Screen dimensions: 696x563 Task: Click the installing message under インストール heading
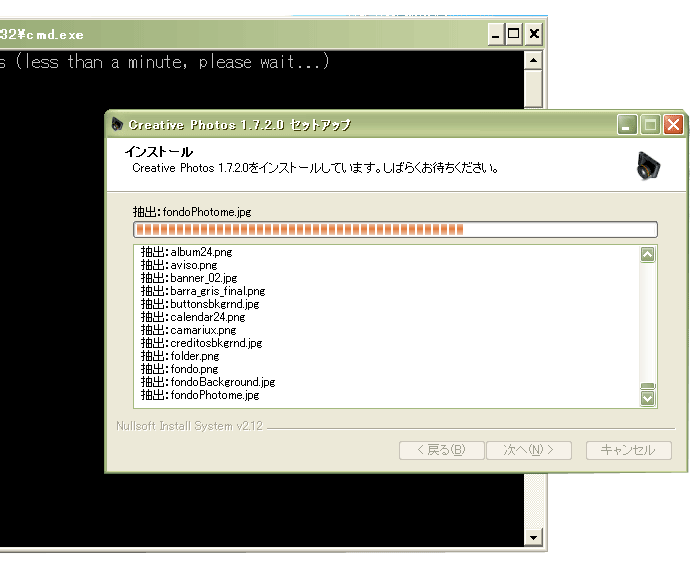pos(315,168)
